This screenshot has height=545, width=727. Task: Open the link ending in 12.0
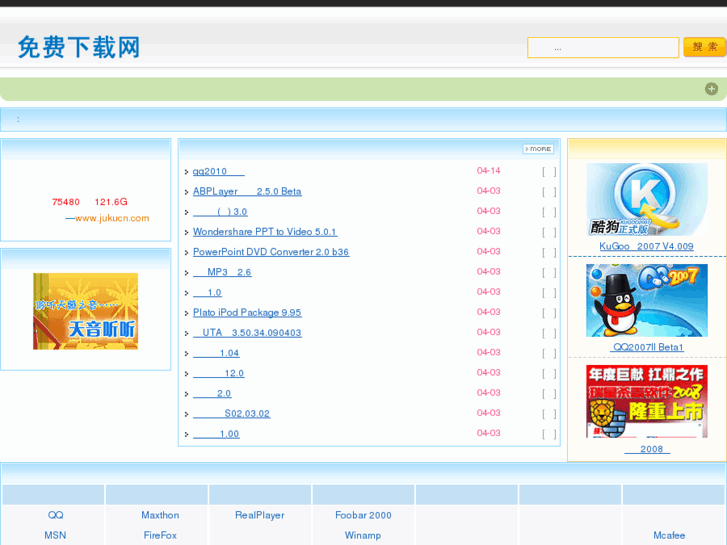click(x=218, y=373)
